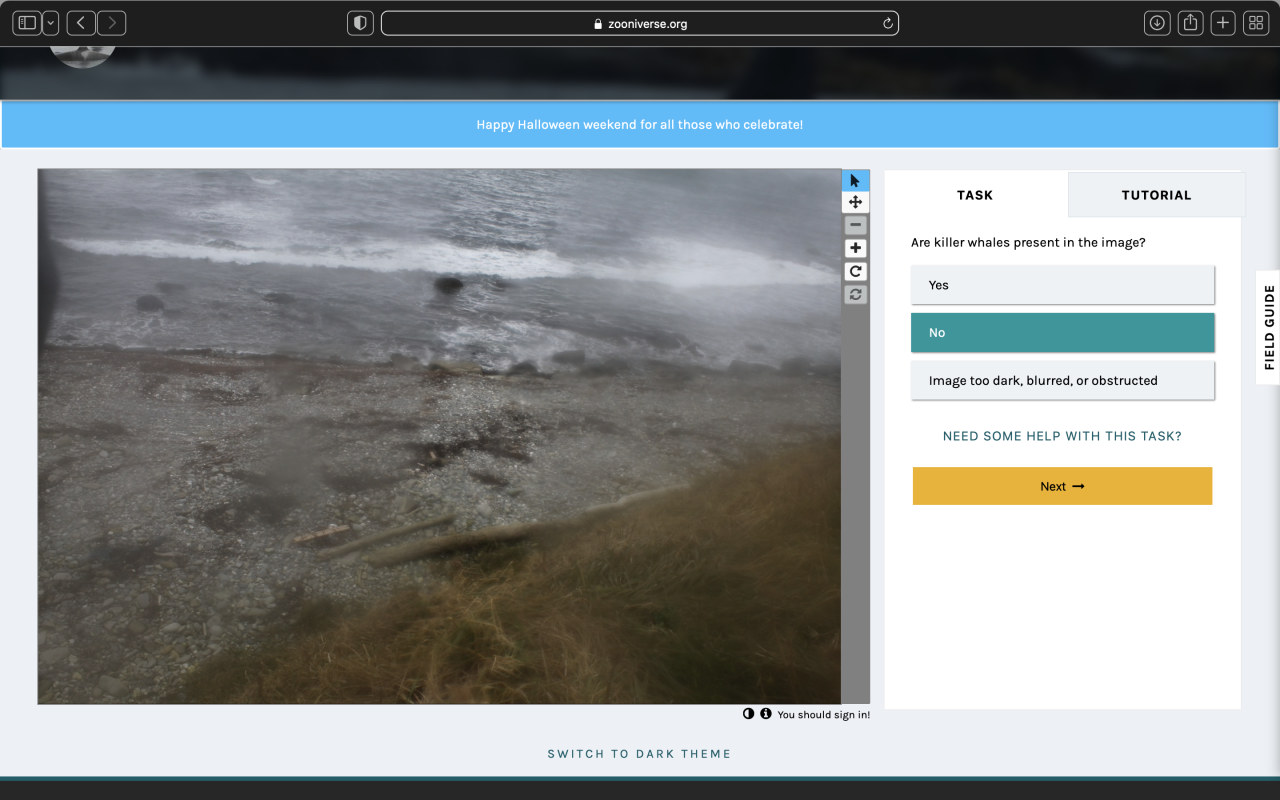This screenshot has width=1280, height=800.
Task: Answer Yes for killer whales present
Action: coord(1062,285)
